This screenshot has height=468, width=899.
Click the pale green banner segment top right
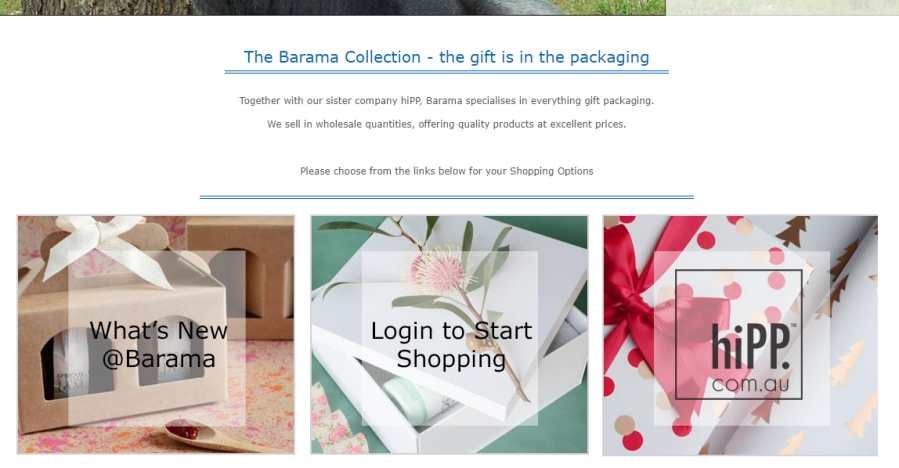[x=782, y=7]
